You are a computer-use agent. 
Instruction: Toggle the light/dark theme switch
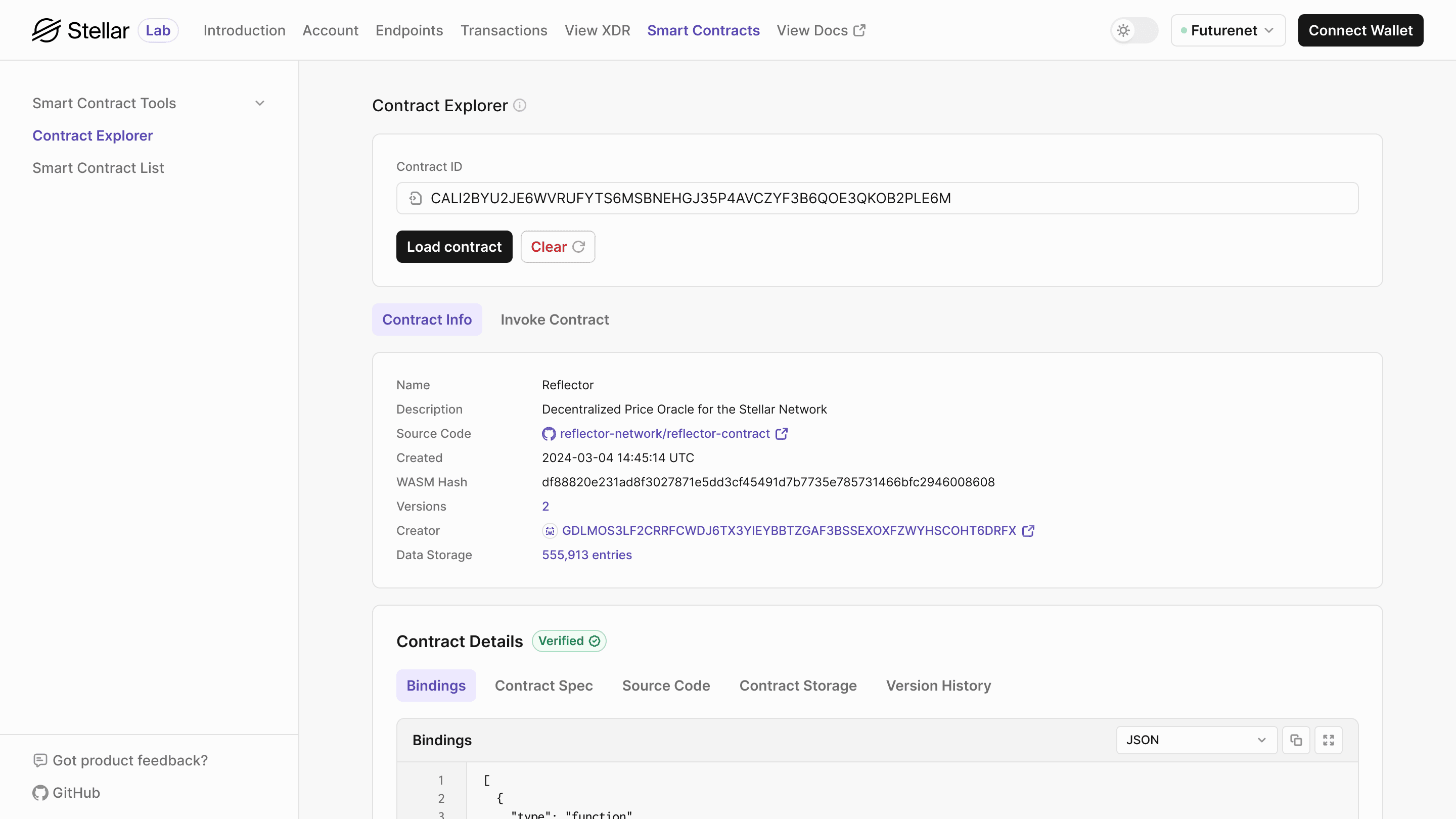(1134, 30)
